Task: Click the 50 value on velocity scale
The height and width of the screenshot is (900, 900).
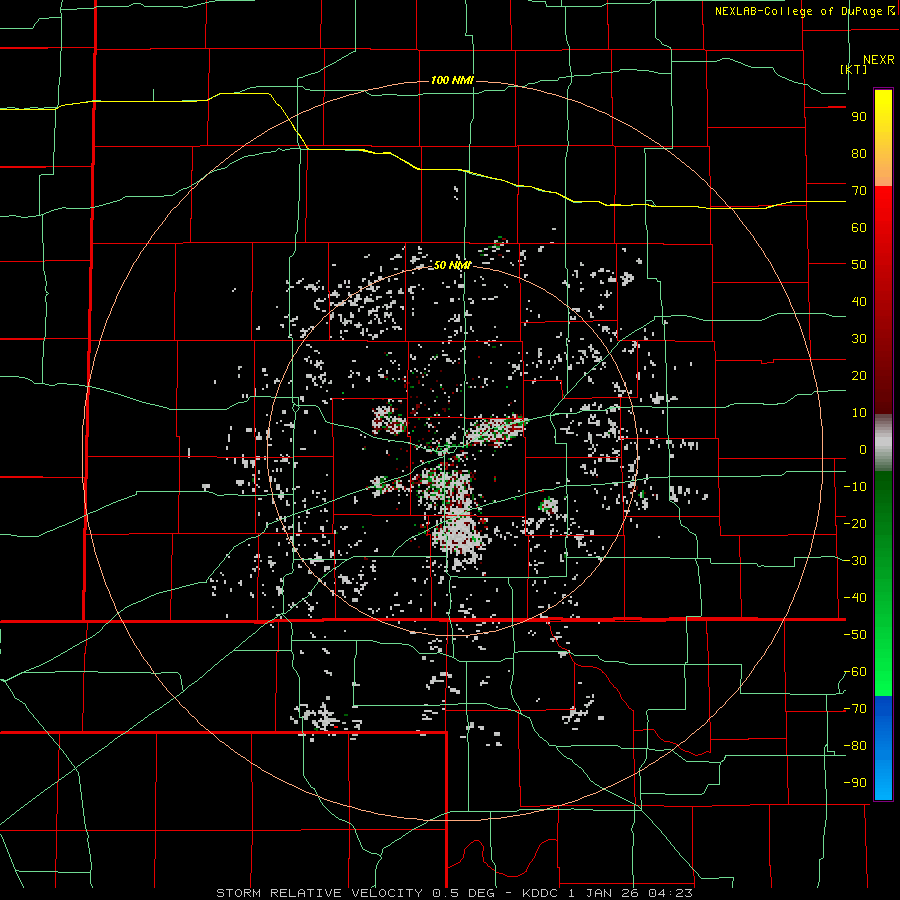Action: pyautogui.click(x=859, y=265)
